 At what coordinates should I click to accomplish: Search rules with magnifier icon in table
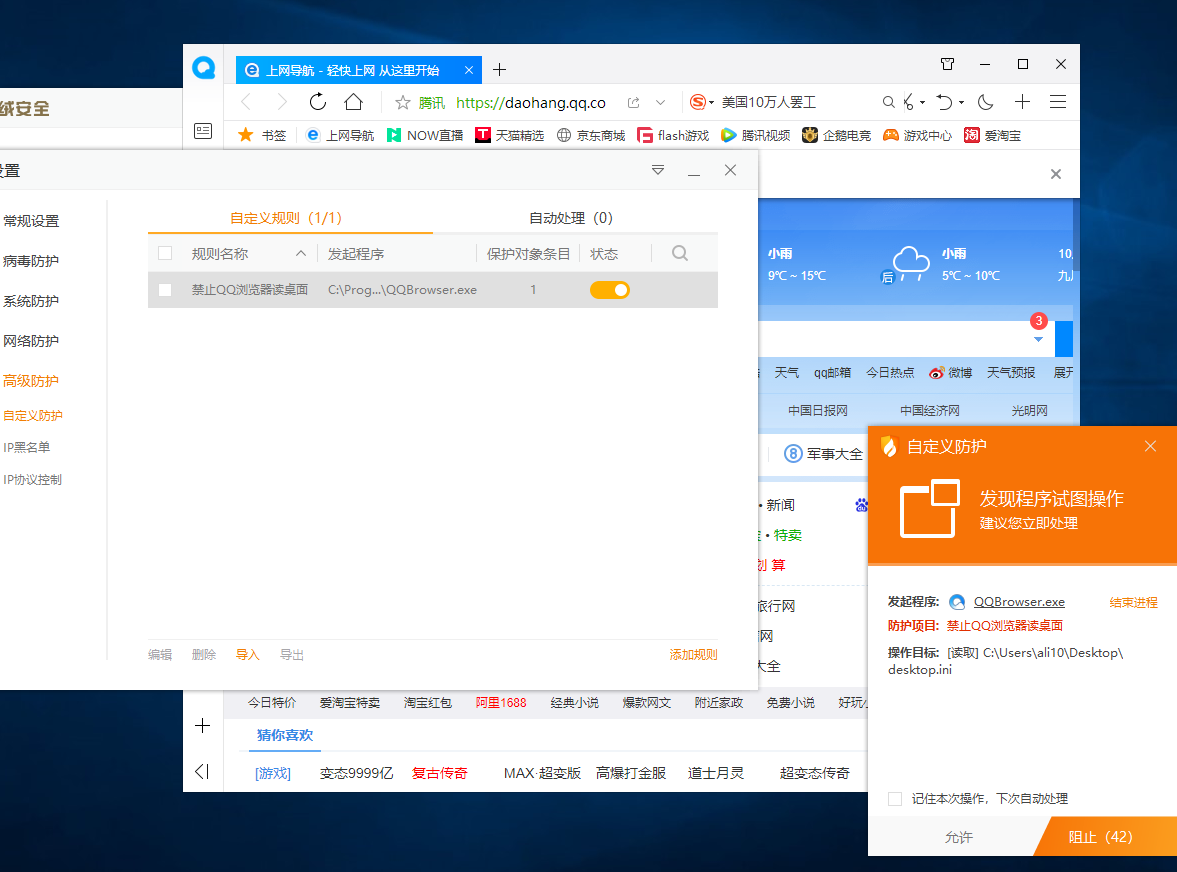pos(680,254)
